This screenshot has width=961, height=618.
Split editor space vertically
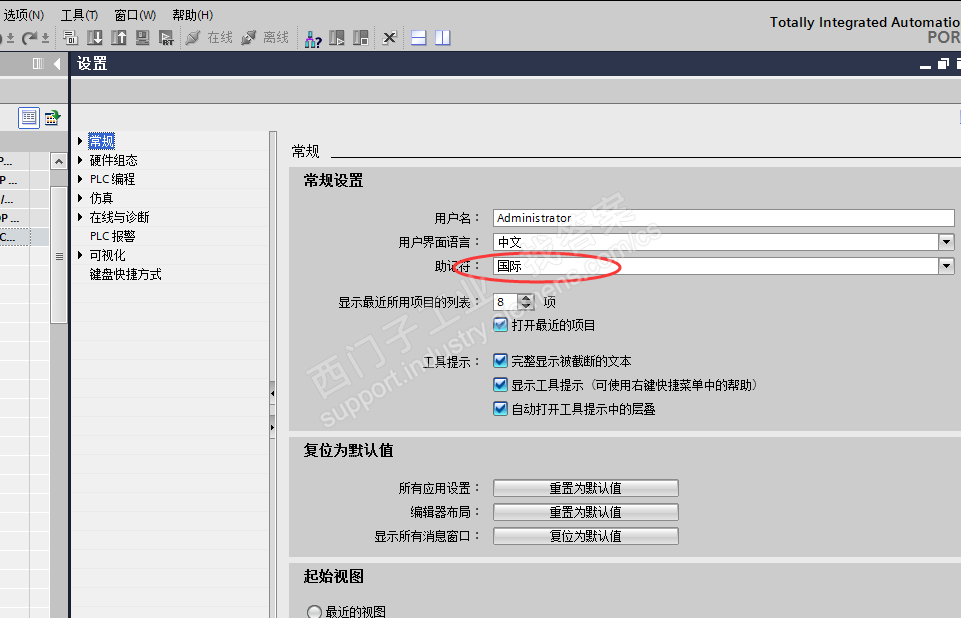(x=443, y=38)
